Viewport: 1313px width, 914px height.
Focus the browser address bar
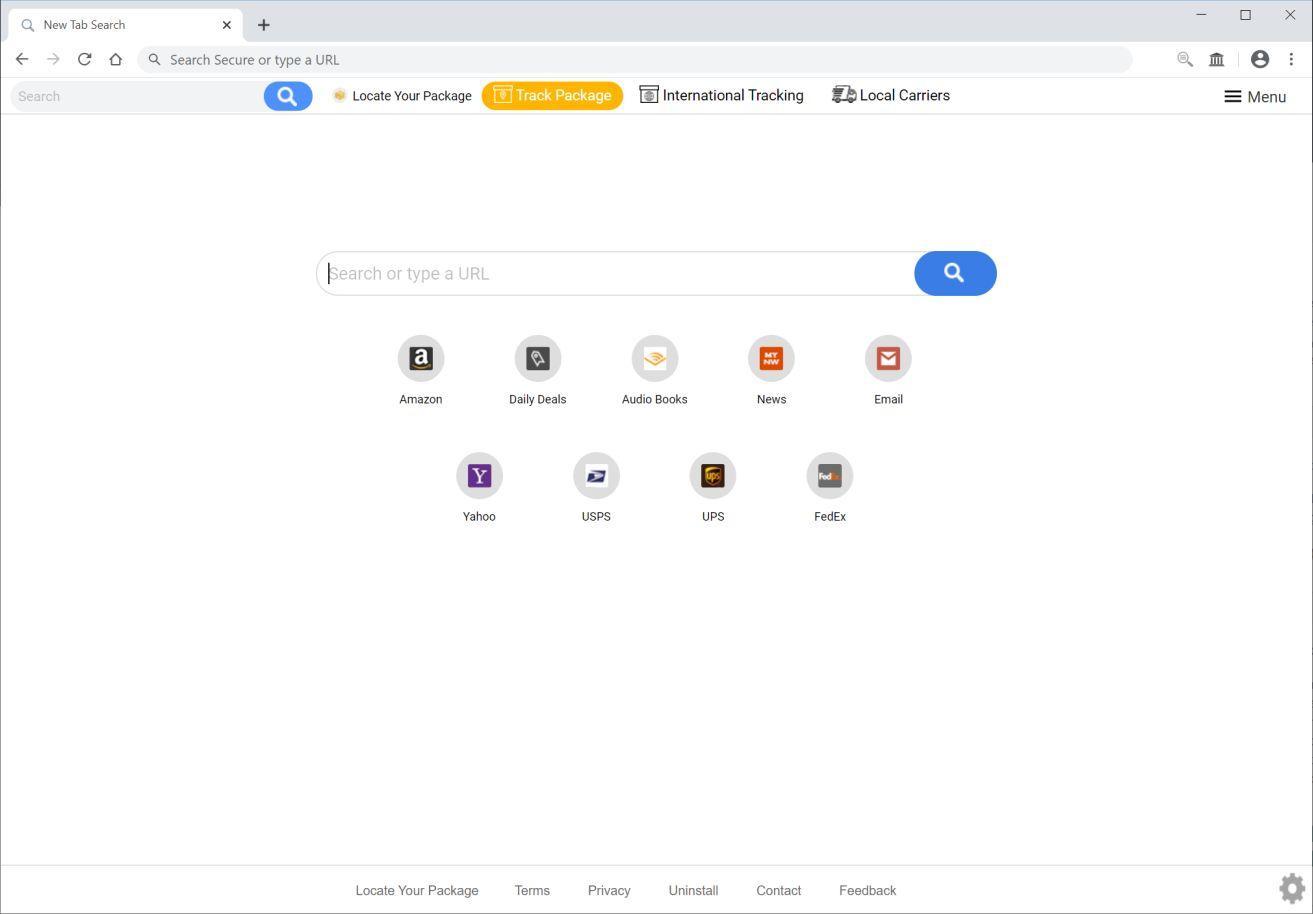(635, 59)
